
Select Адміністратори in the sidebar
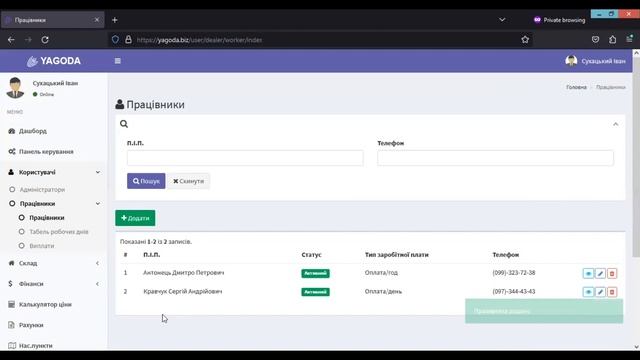[x=42, y=189]
